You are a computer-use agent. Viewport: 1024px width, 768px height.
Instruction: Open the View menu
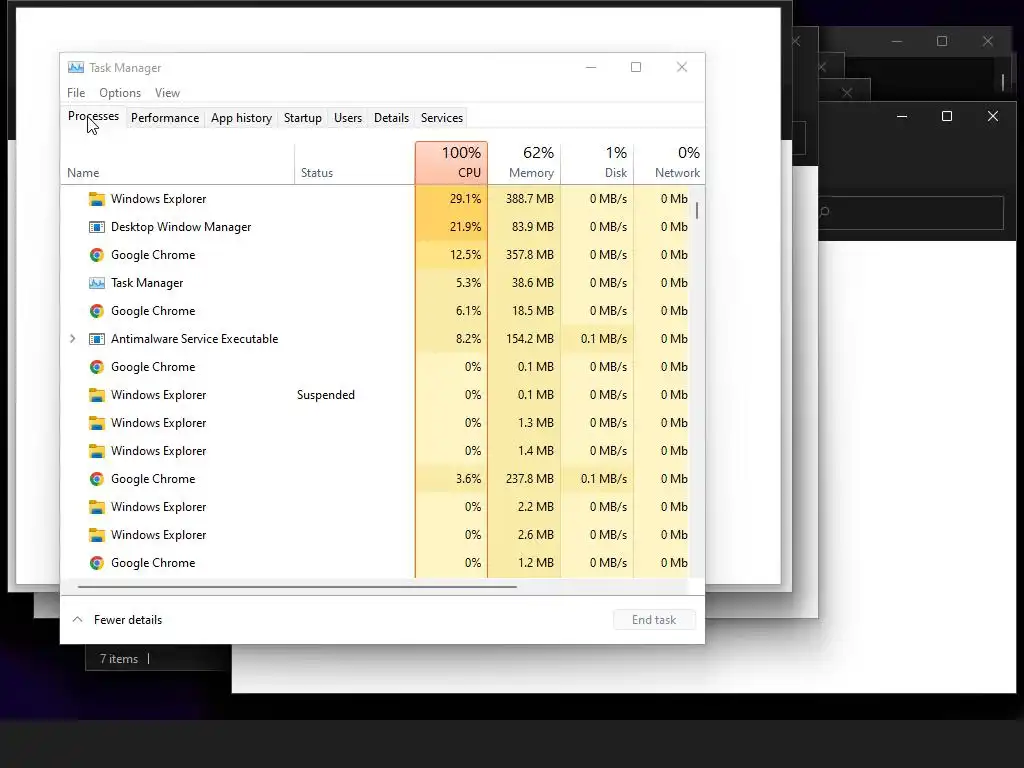(x=167, y=93)
